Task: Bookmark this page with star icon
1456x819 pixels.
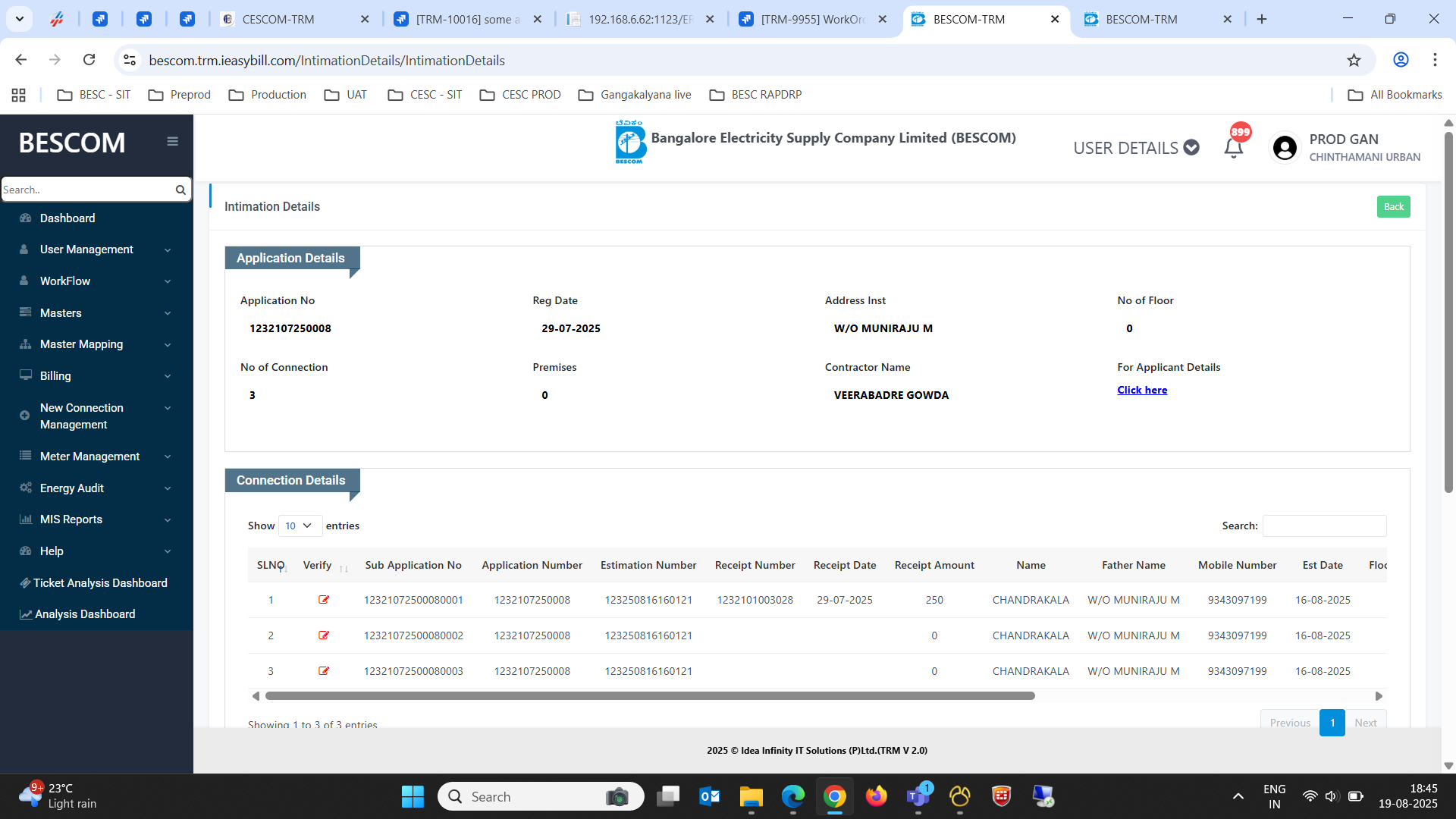Action: [x=1354, y=60]
